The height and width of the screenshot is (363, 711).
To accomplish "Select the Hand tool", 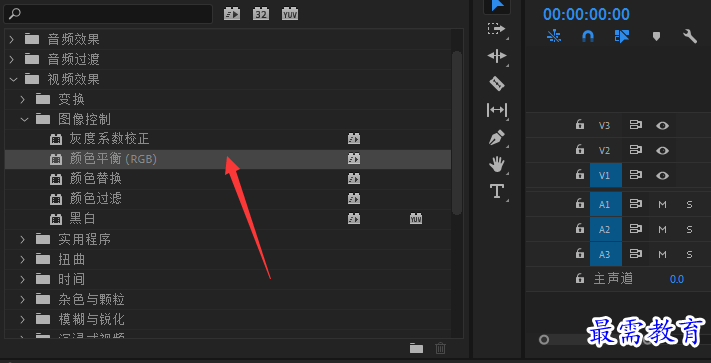I will coord(497,164).
